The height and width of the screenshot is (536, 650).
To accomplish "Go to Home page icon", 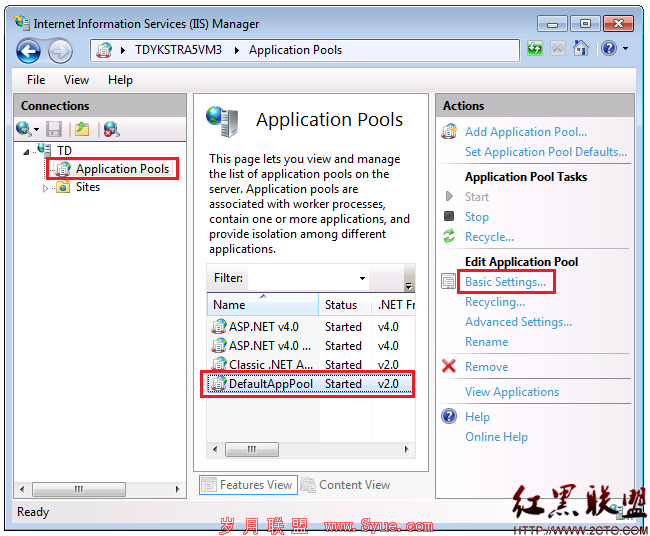I will 581,49.
